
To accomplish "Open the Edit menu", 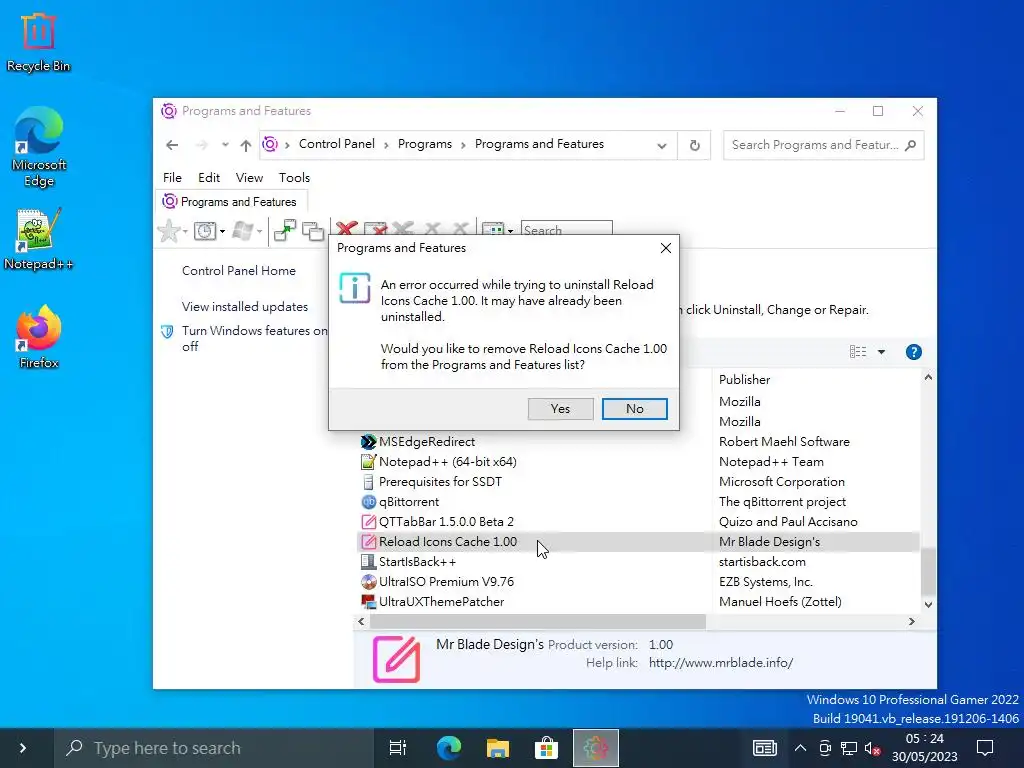I will coord(209,178).
